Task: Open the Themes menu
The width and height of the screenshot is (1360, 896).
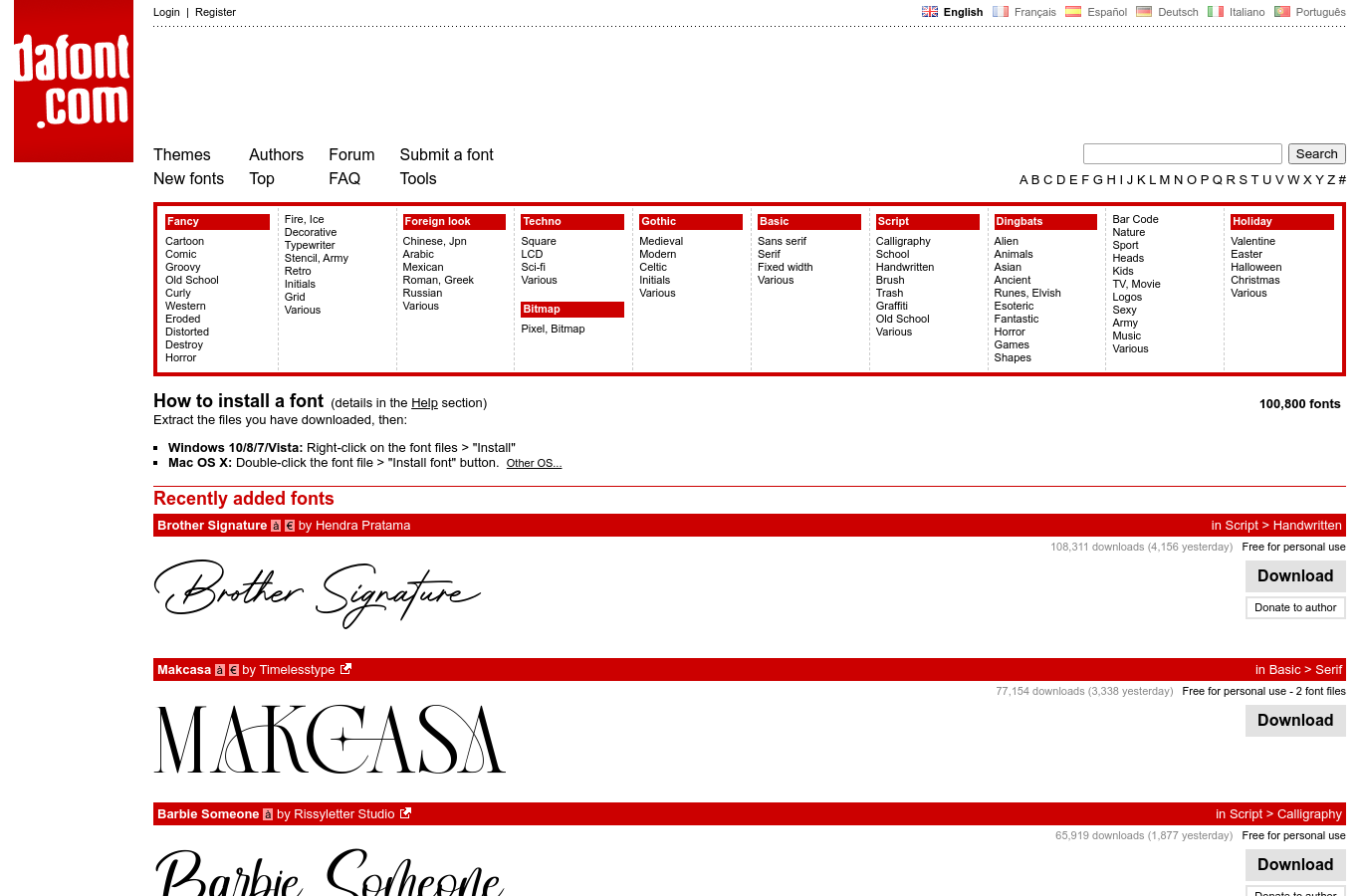Action: 182,155
